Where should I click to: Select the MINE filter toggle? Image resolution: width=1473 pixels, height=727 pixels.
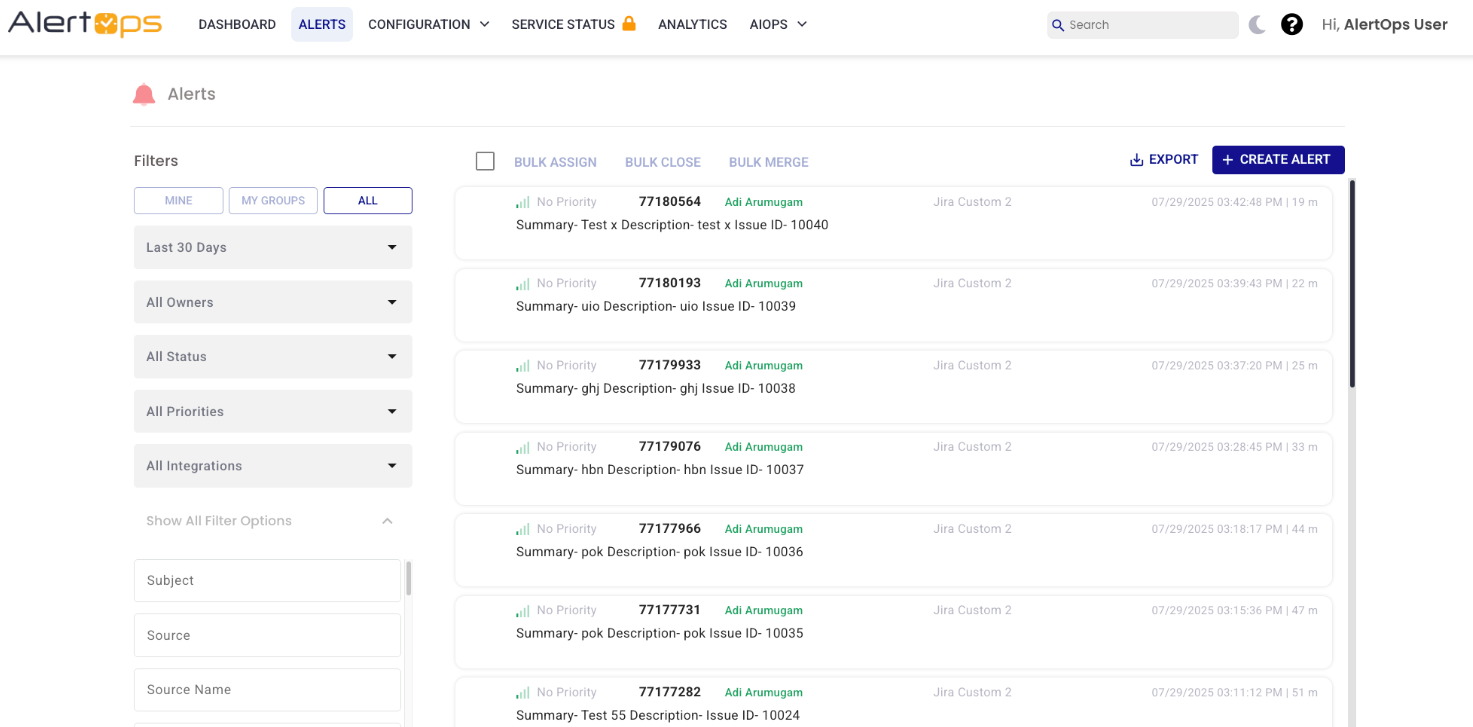(x=179, y=200)
